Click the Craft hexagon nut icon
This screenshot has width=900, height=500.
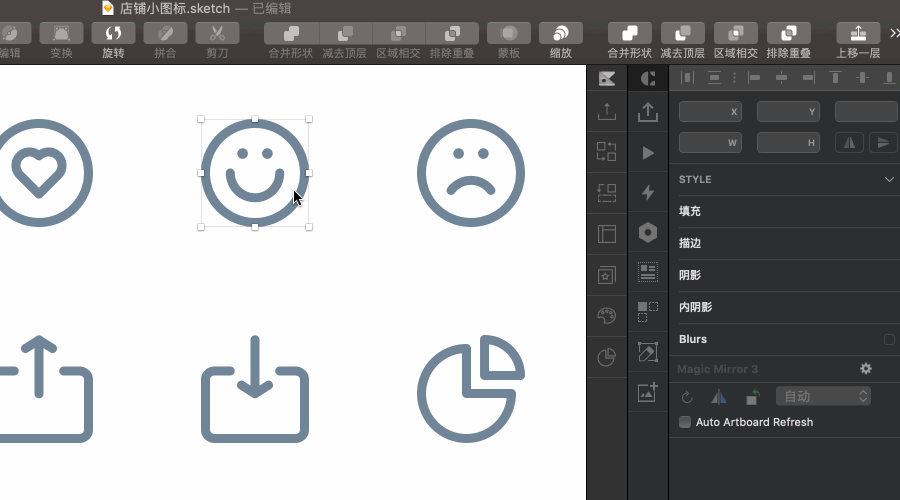point(648,232)
